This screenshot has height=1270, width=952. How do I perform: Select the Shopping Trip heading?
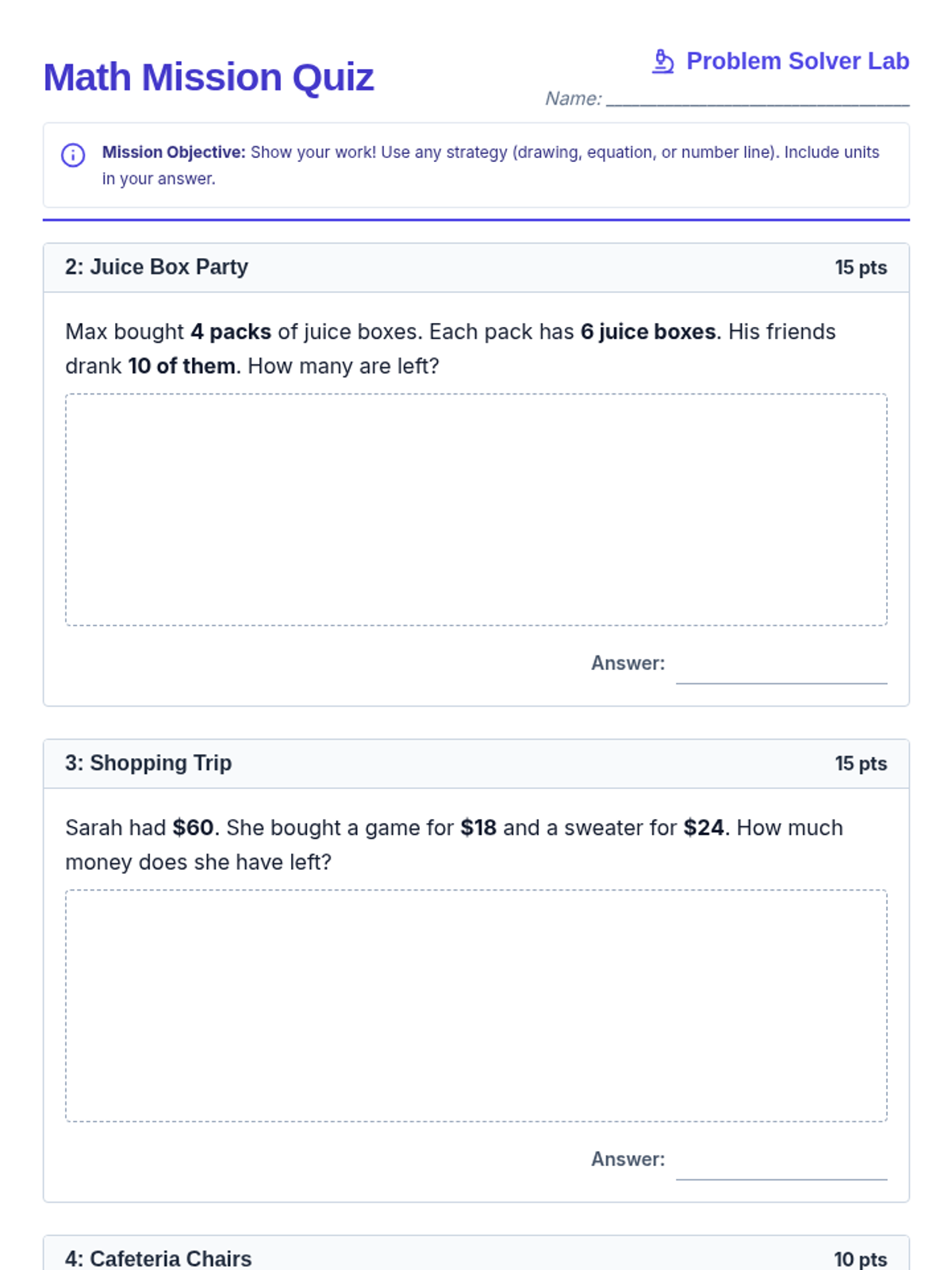pyautogui.click(x=148, y=764)
